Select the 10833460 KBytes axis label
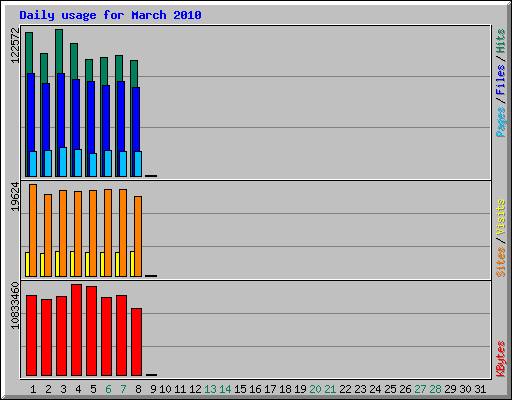This screenshot has height=400, width=512. 15,305
